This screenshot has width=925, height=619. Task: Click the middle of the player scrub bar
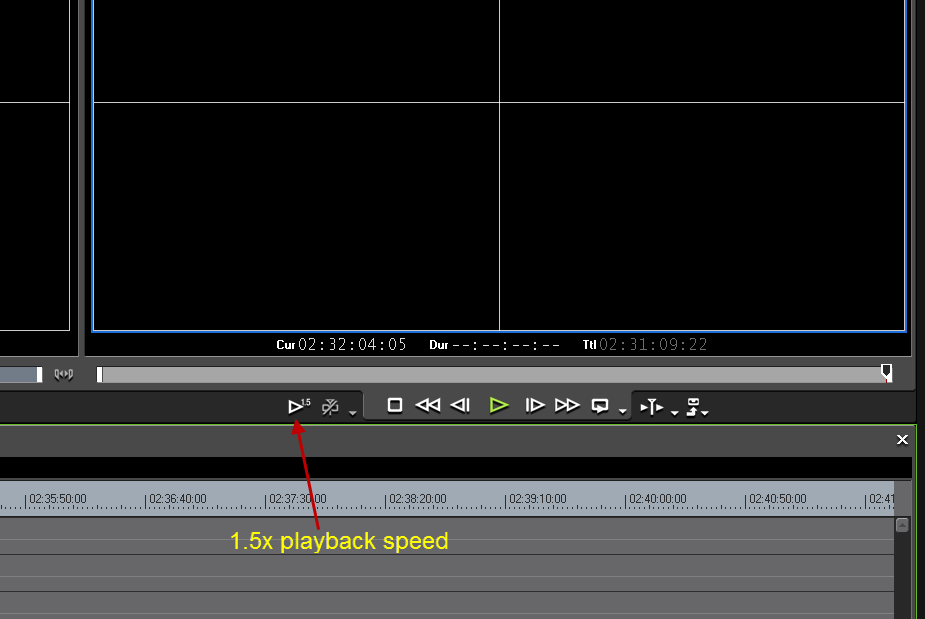(x=494, y=374)
